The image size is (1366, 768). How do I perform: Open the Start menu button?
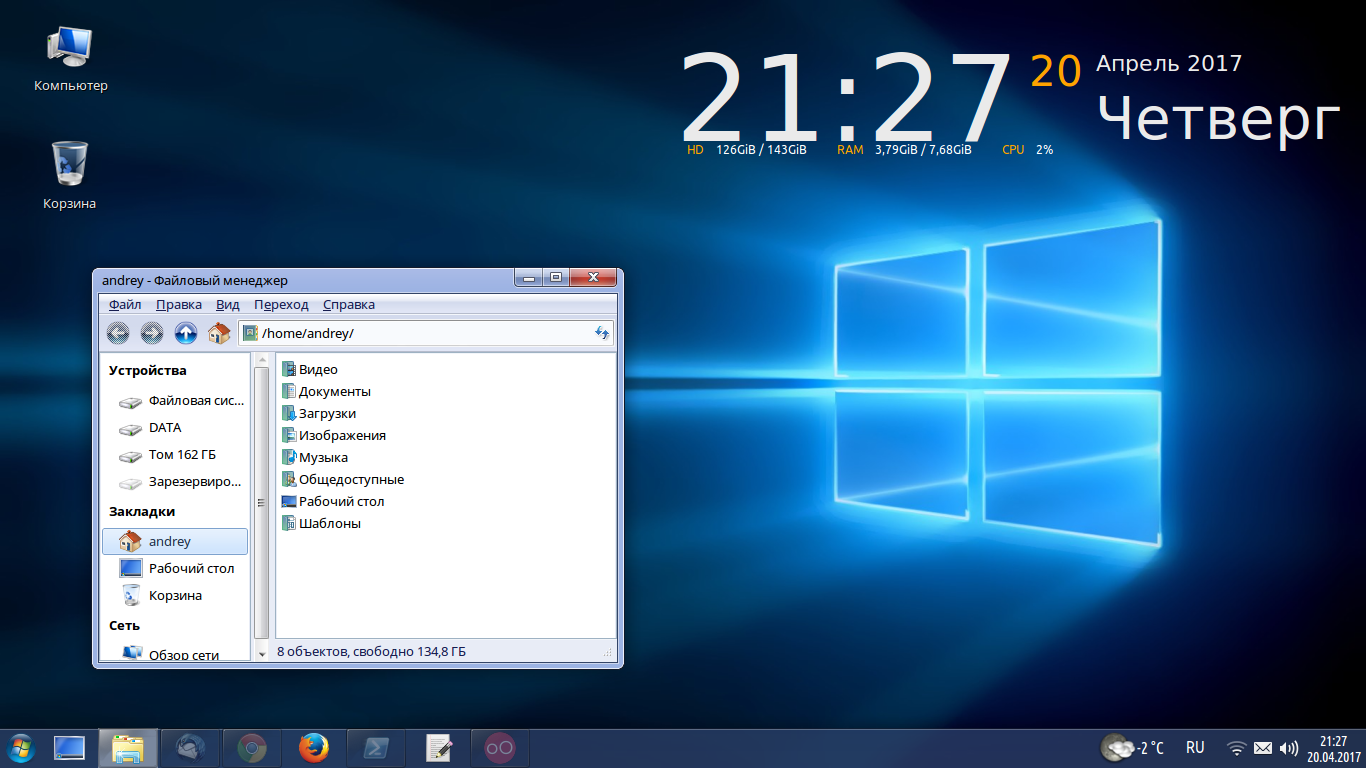[20, 748]
